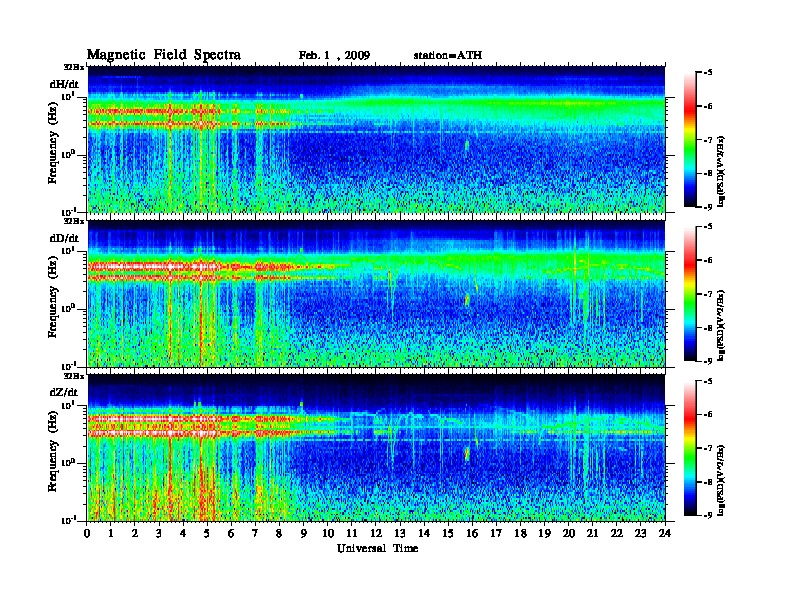
Task: Click the hour '22' tick label on time axis
Action: (x=617, y=534)
